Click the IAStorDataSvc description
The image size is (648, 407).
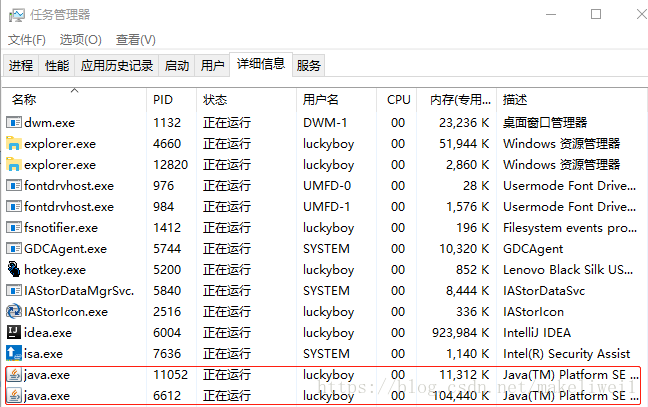pos(544,291)
